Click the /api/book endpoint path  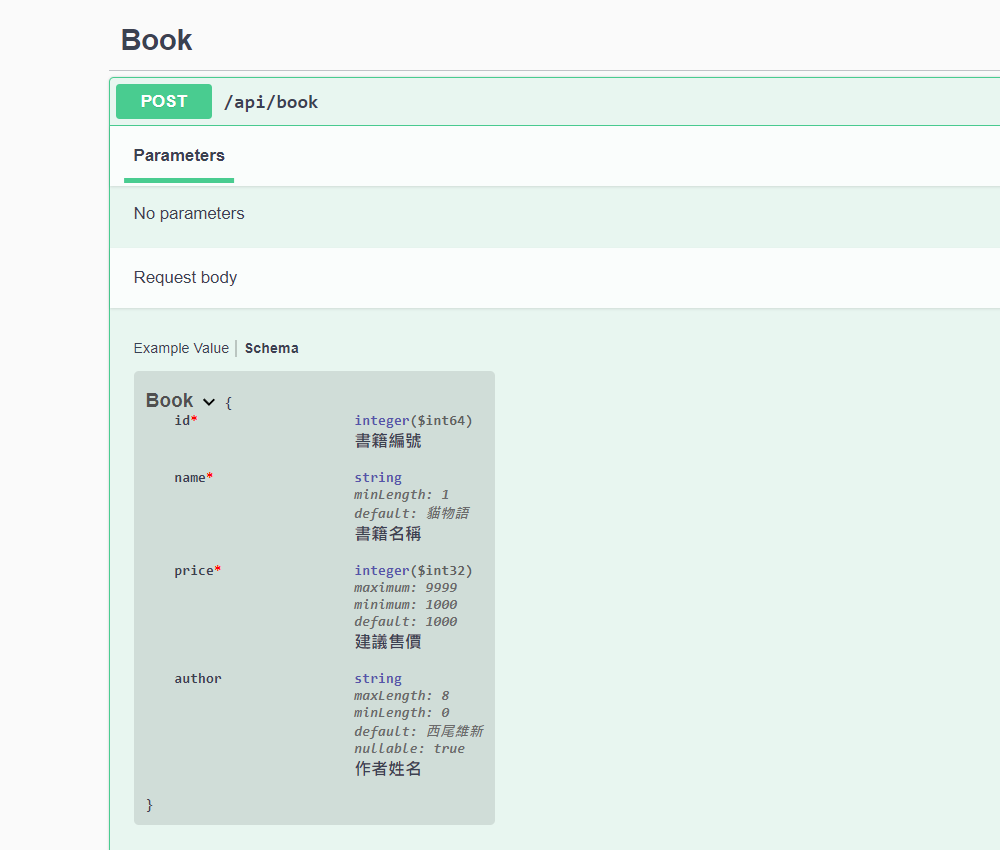[271, 102]
